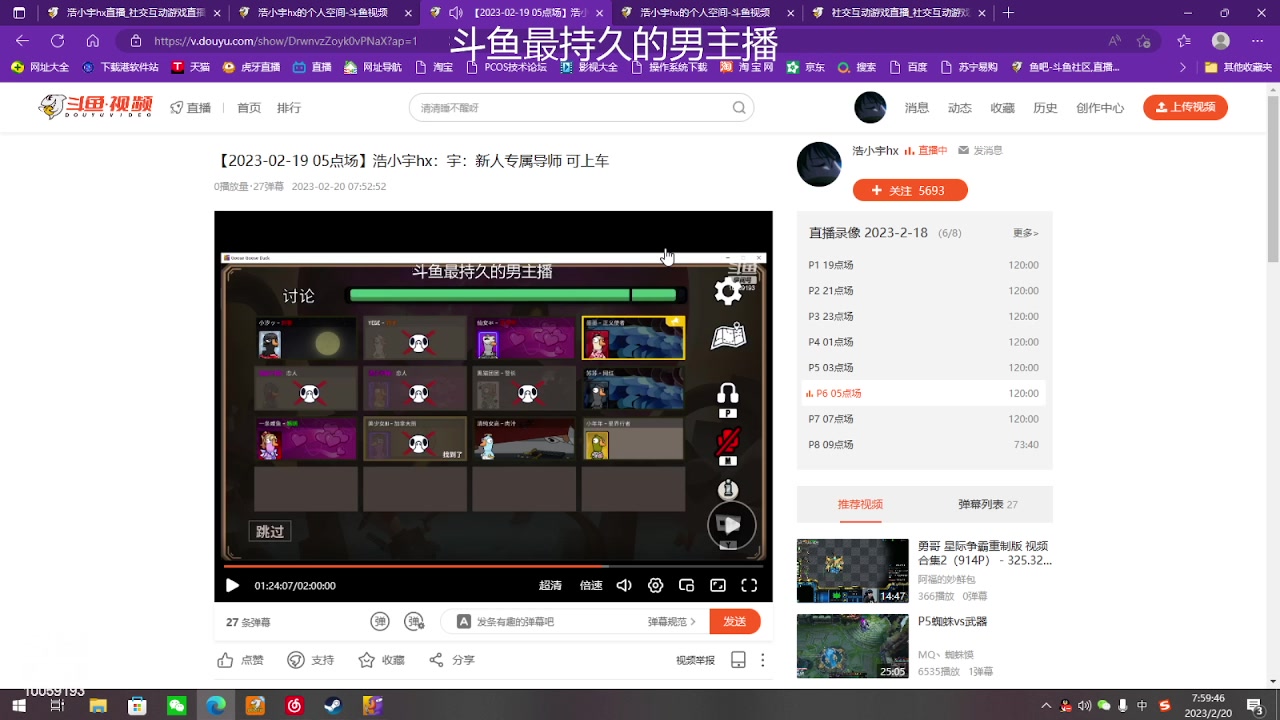Mute the video player volume icon
1280x720 pixels.
(x=624, y=586)
